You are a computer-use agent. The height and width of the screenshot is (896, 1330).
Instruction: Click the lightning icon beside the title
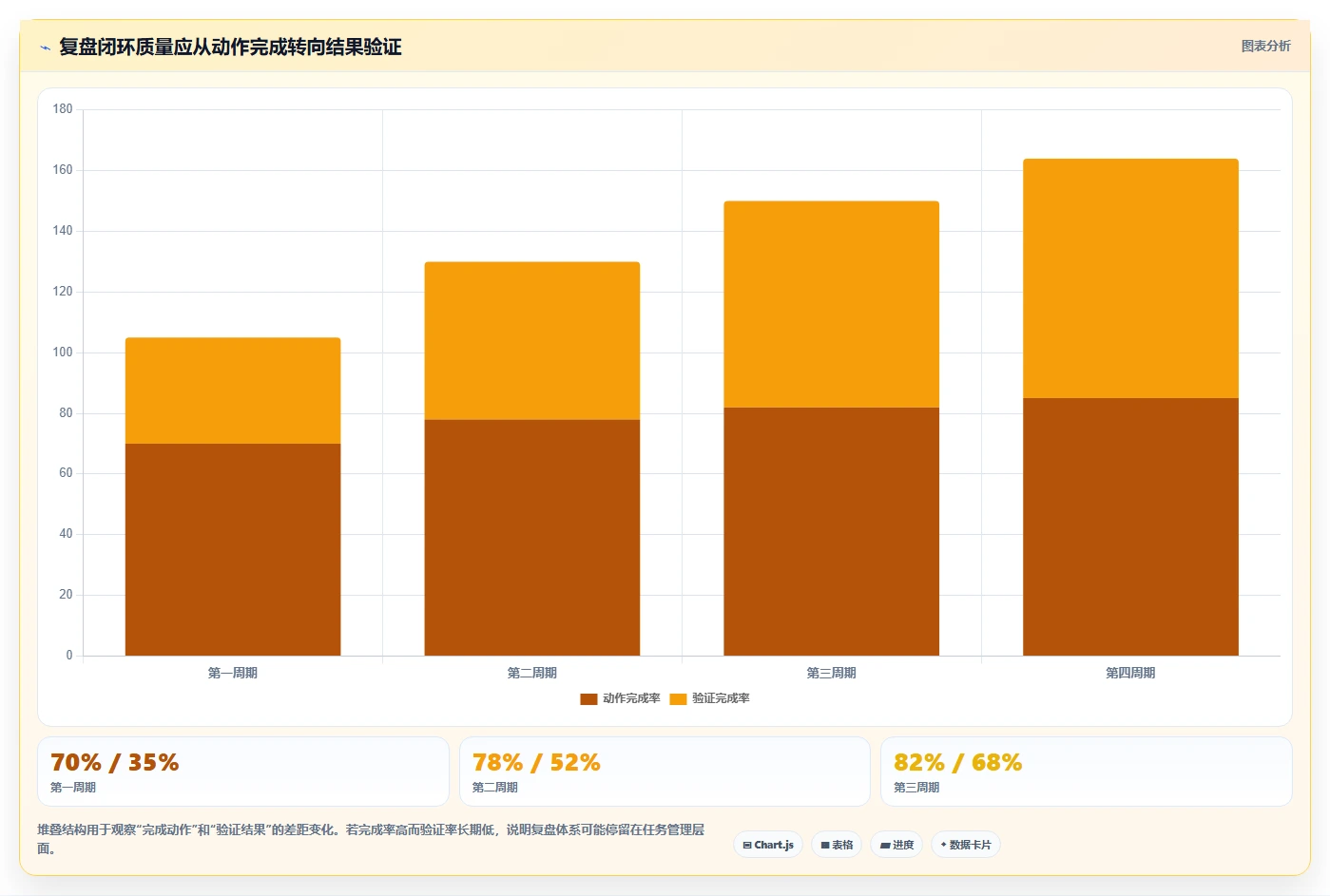45,48
